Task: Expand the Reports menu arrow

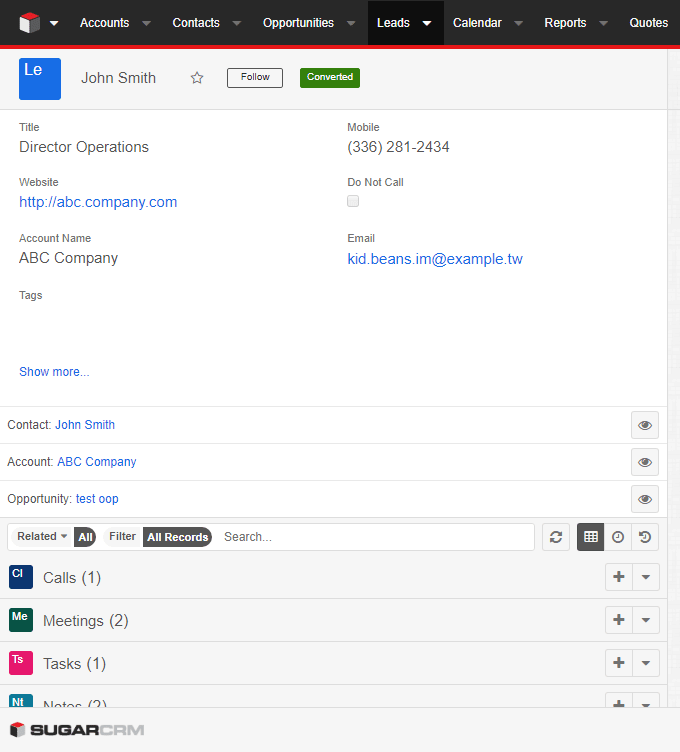Action: pyautogui.click(x=604, y=23)
